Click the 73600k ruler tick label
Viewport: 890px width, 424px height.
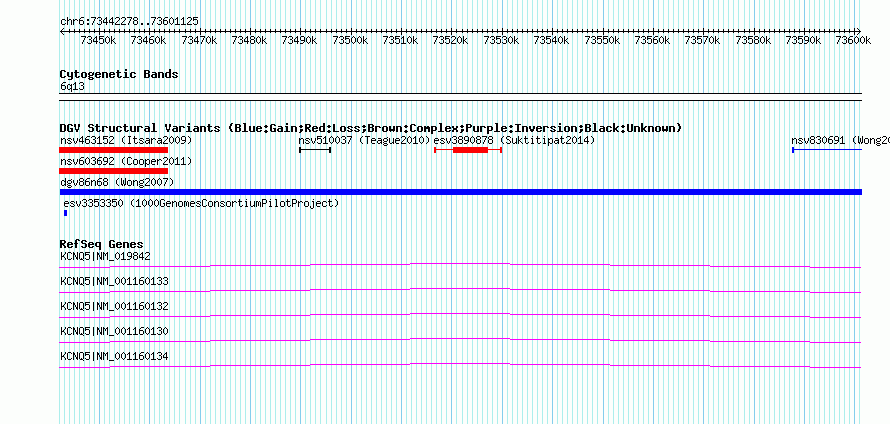[853, 40]
